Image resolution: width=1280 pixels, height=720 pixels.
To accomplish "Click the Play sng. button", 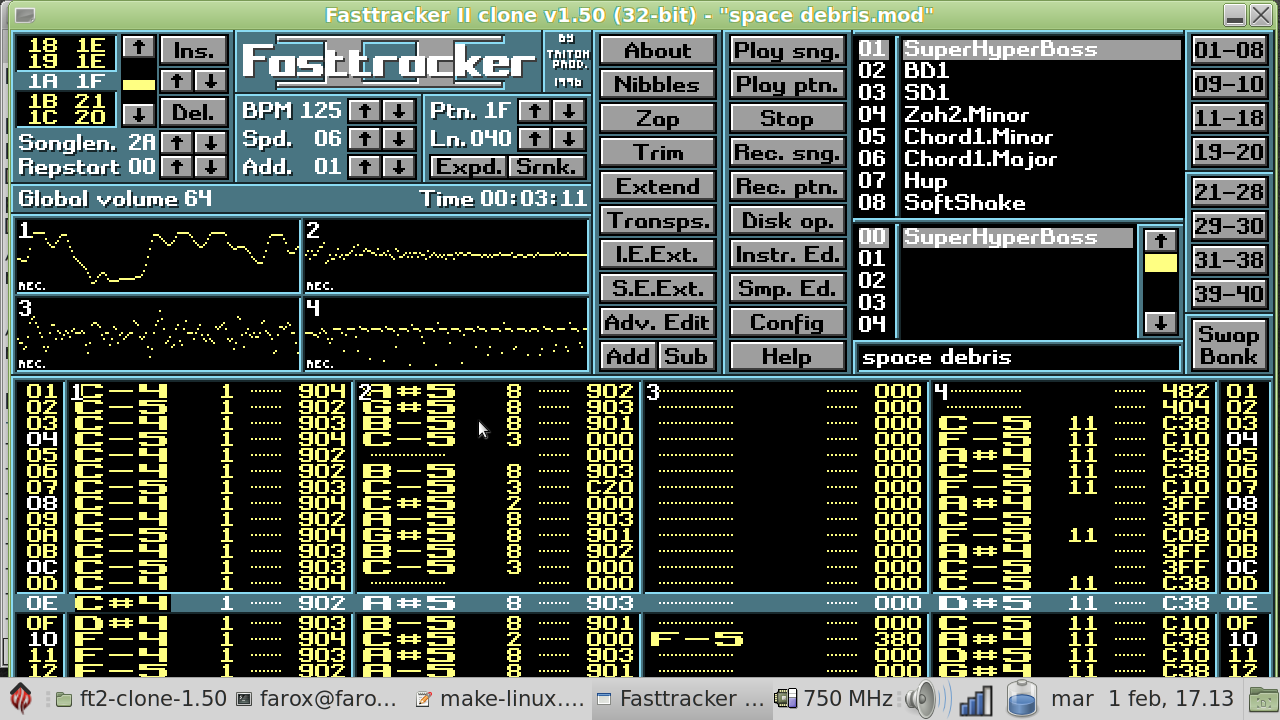I will point(786,51).
